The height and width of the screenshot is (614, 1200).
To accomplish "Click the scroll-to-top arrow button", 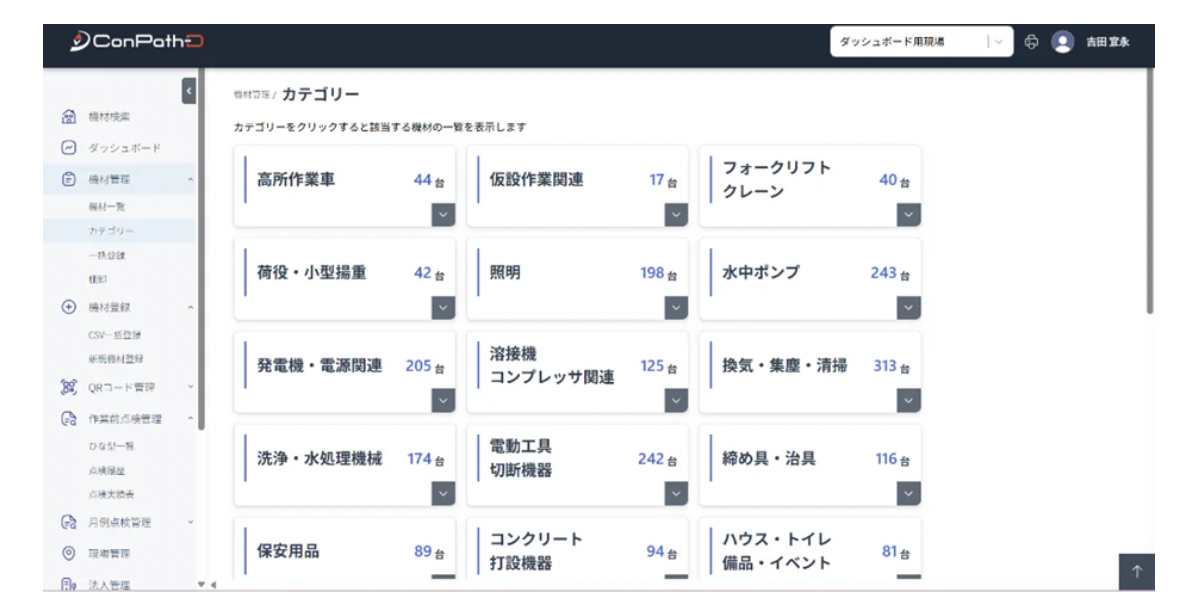I will pos(1136,571).
